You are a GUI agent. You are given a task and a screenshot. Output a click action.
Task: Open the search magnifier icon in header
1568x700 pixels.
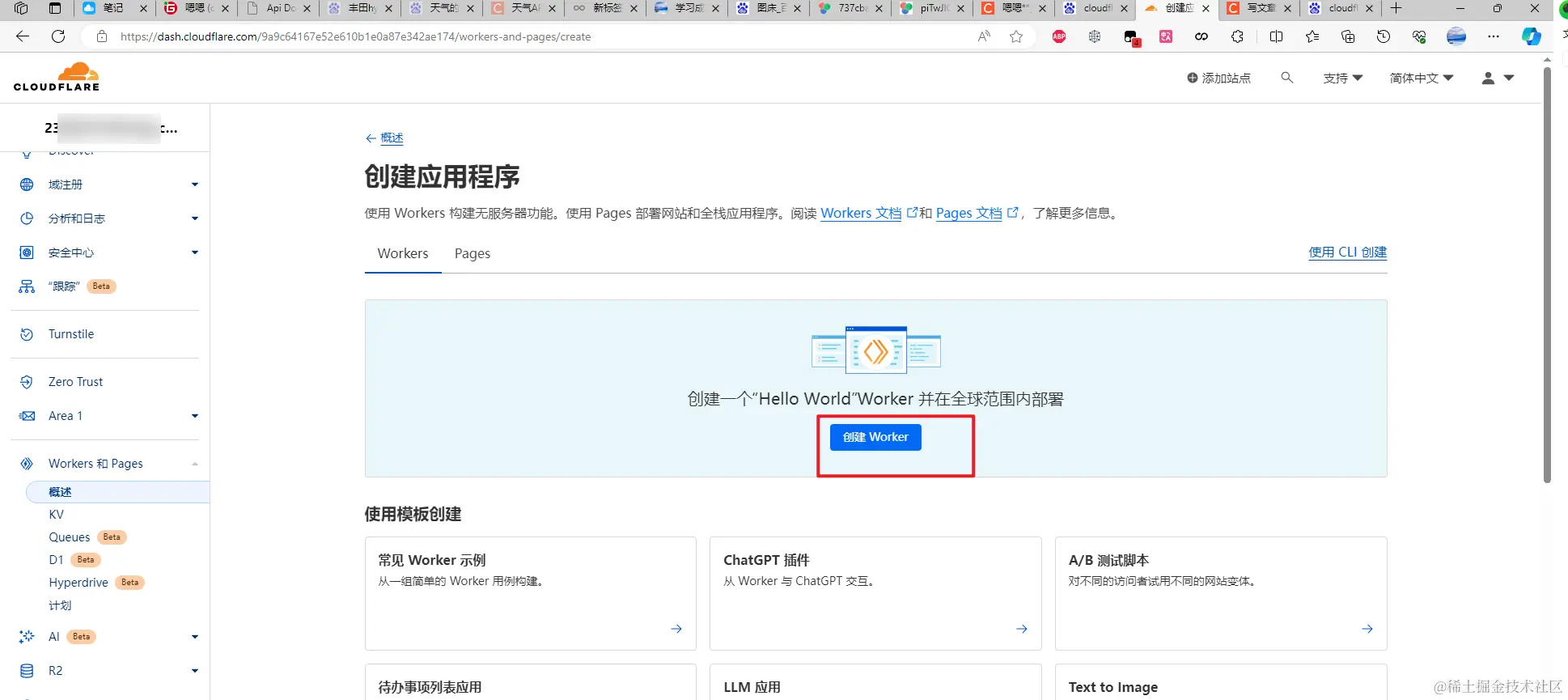click(1287, 78)
